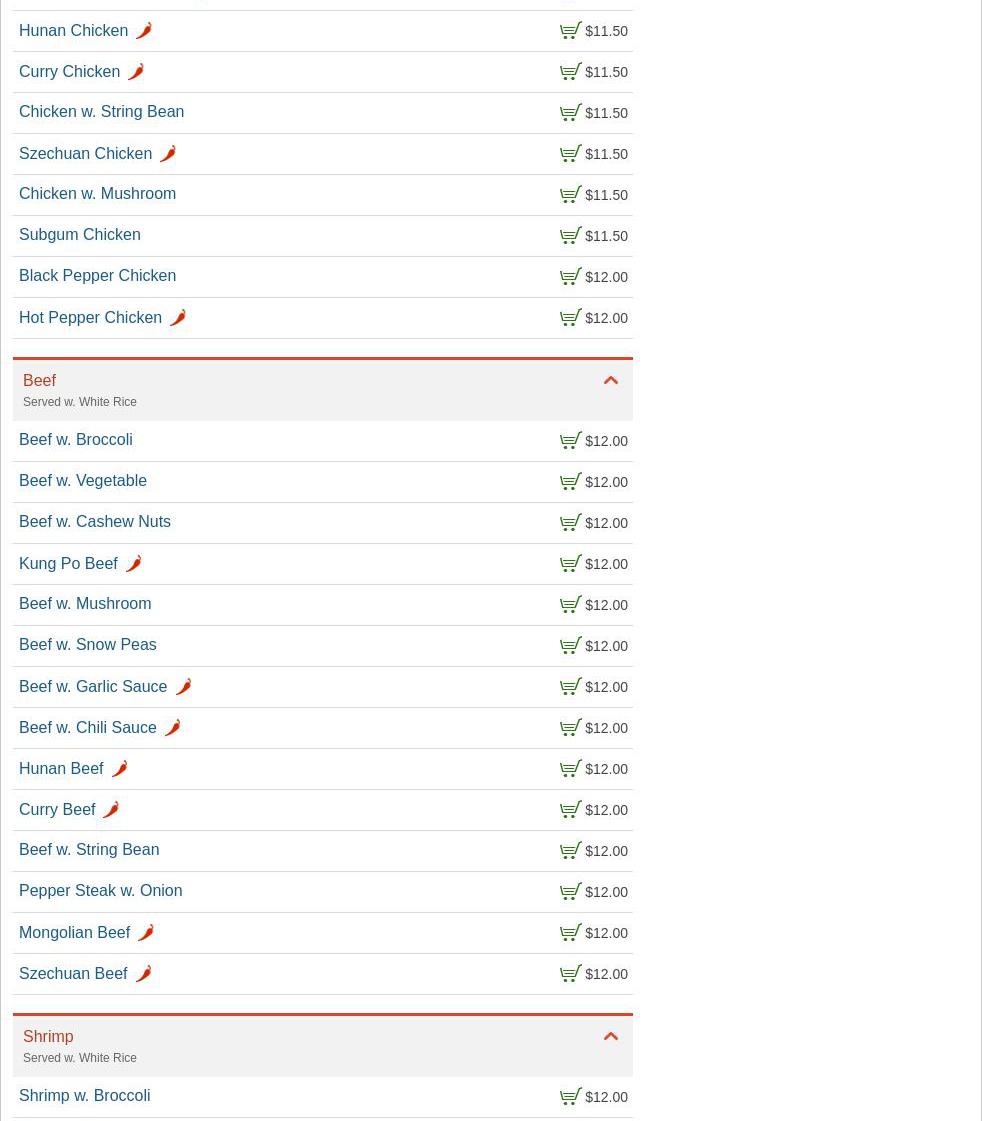
Task: Click the cart icon for Beef w. Broccoli
Action: coord(570,441)
